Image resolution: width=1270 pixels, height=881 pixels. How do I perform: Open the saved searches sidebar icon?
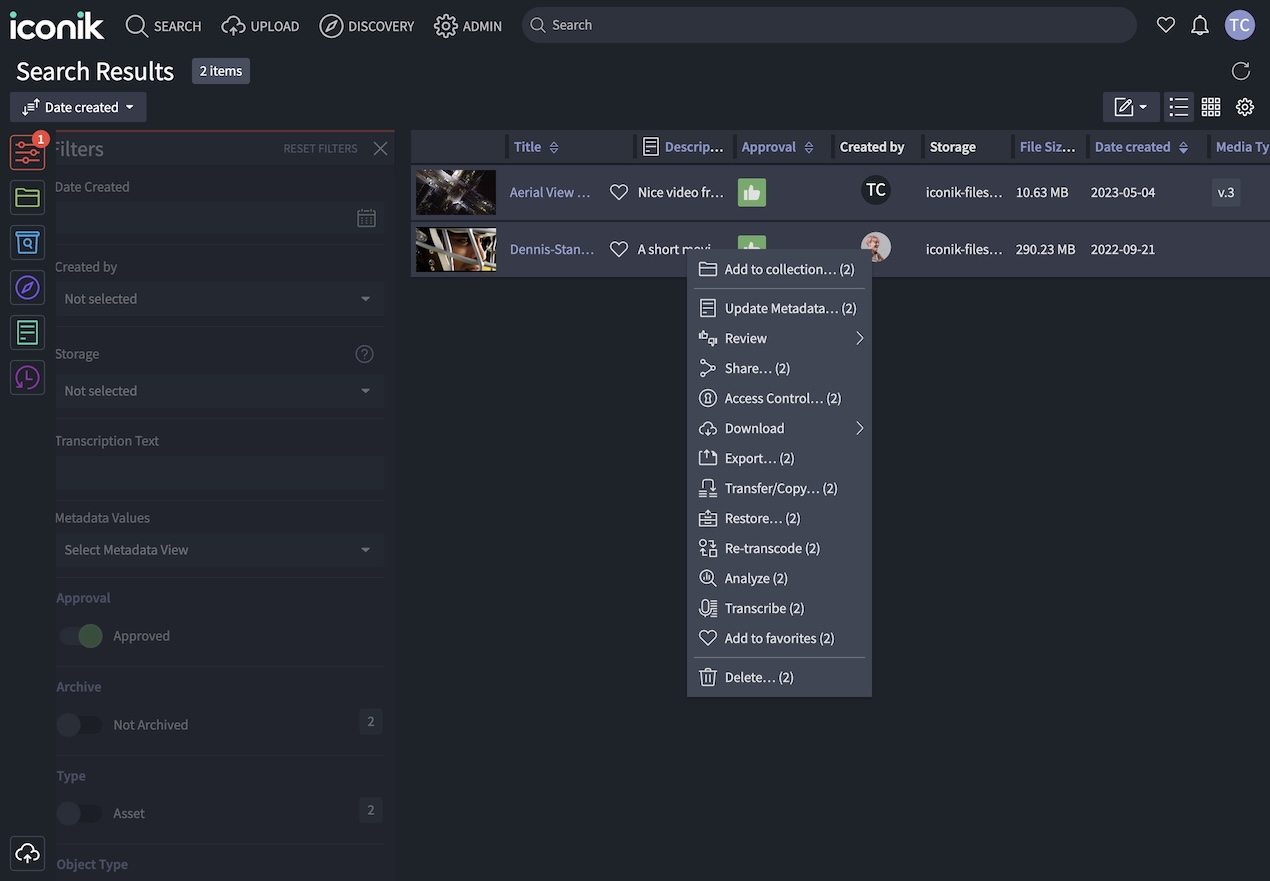coord(27,242)
